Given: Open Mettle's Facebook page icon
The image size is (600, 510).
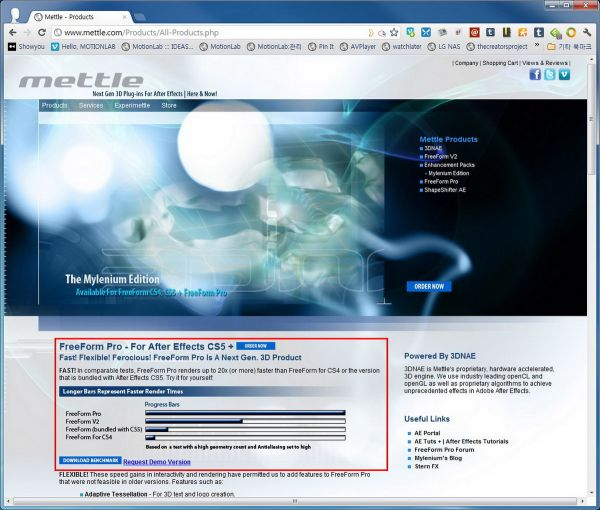Looking at the screenshot, I should click(535, 74).
